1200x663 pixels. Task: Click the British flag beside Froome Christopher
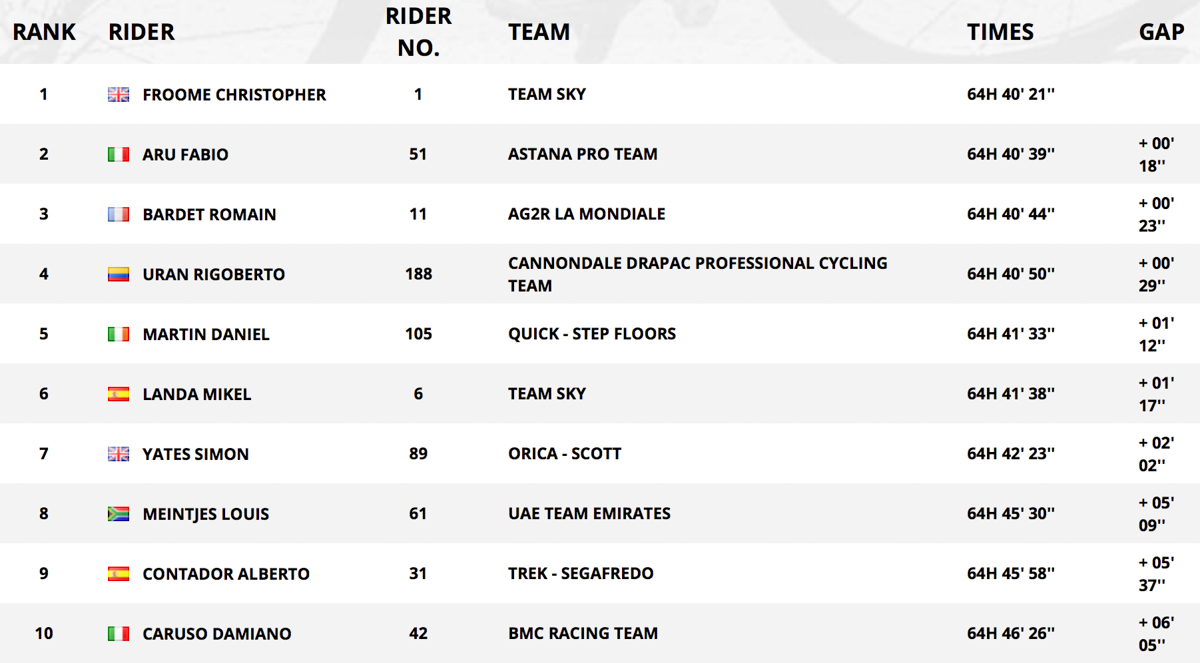pyautogui.click(x=118, y=95)
